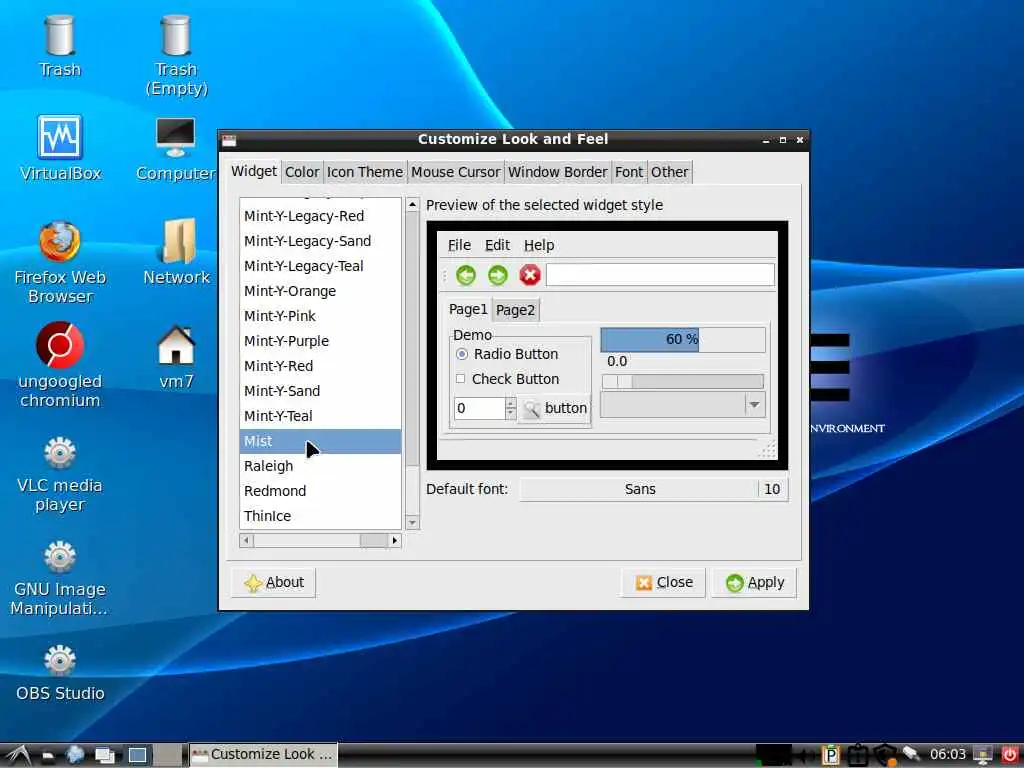Switch to the Icon Theme tab
Screen dimensions: 1024x768
click(x=364, y=172)
